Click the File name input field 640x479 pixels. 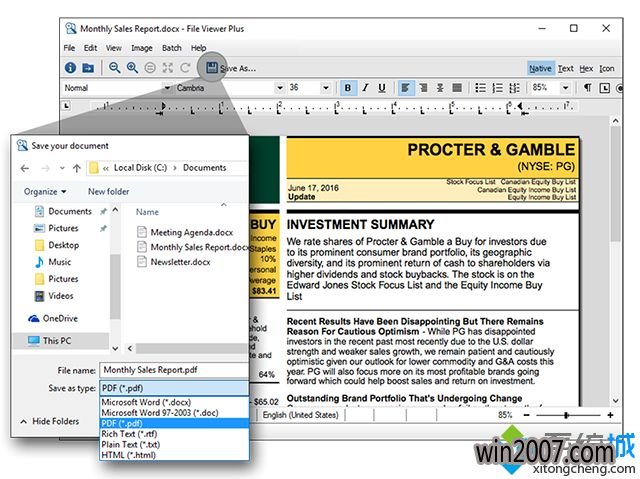[174, 370]
